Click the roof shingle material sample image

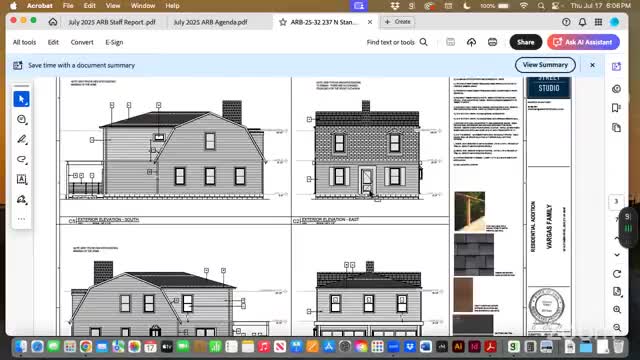474,254
